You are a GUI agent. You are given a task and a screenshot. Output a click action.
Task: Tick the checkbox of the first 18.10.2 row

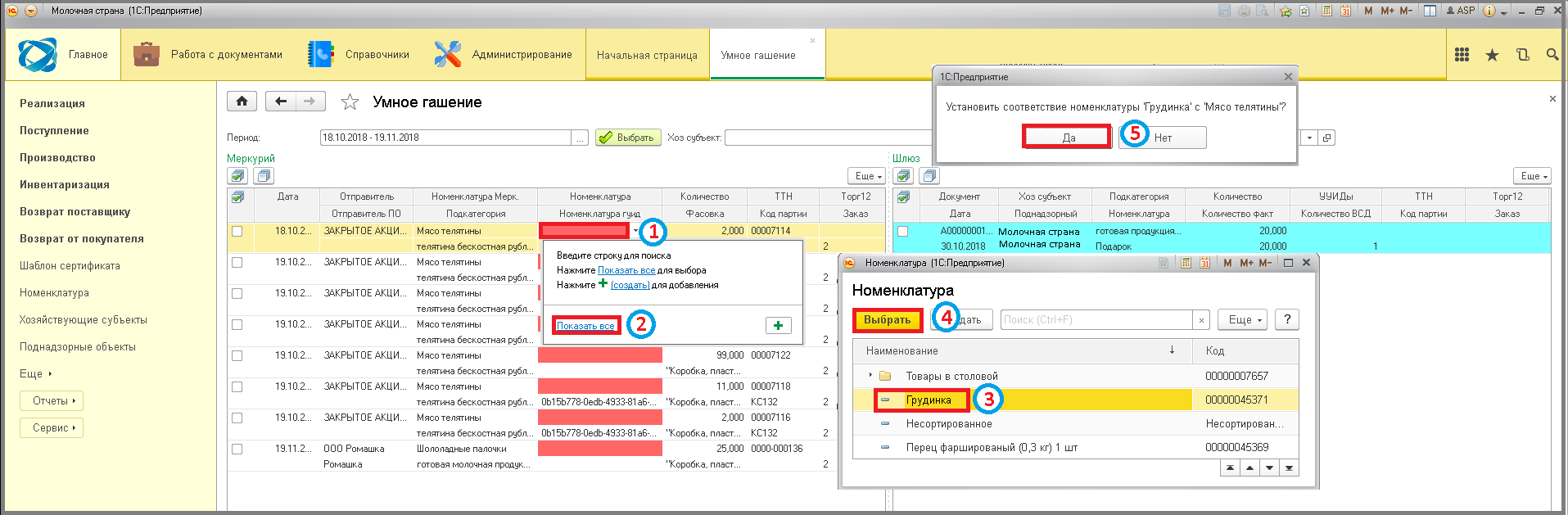click(237, 231)
